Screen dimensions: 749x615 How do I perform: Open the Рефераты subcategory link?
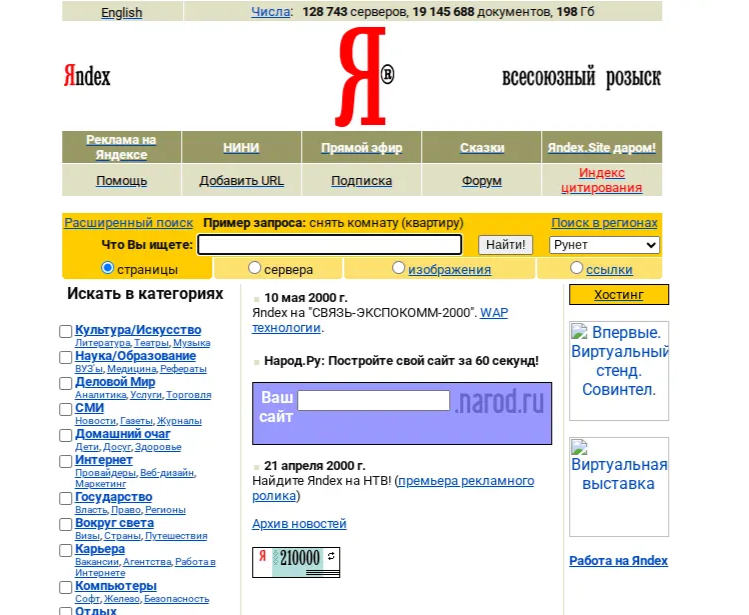click(183, 368)
